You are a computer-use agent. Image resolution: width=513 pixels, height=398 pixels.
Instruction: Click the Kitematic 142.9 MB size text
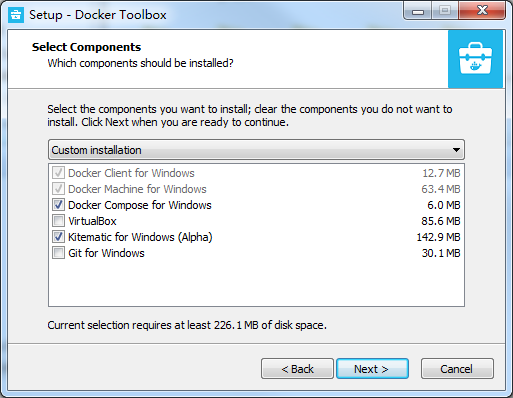pos(438,237)
